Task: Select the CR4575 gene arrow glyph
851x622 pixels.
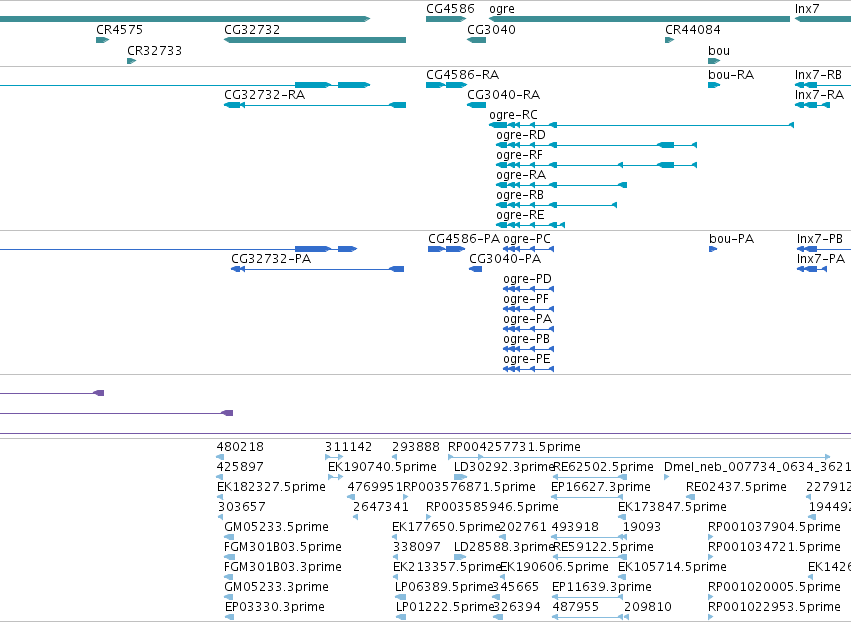Action: coord(103,40)
